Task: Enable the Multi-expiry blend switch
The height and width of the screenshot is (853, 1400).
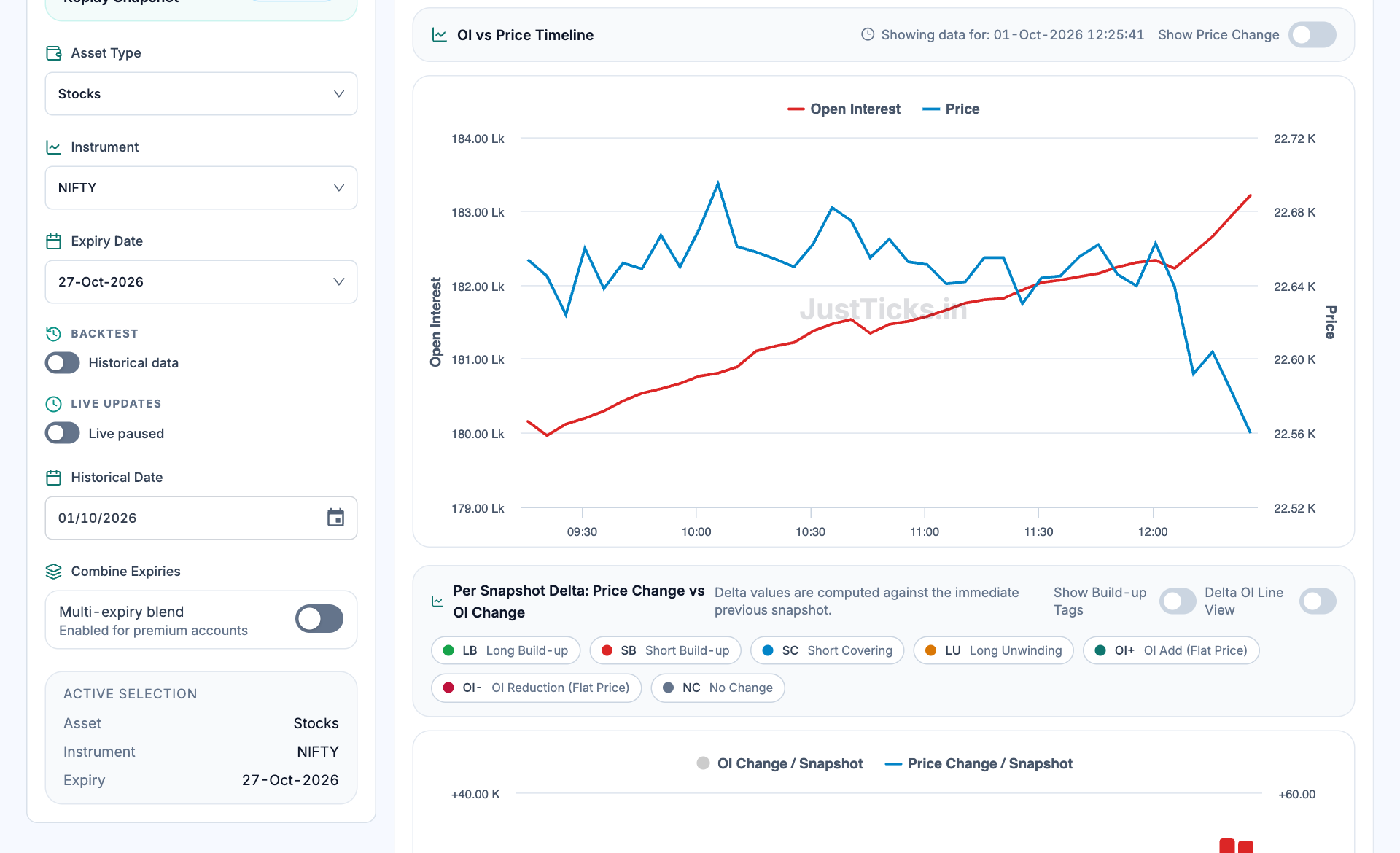Action: coord(319,619)
